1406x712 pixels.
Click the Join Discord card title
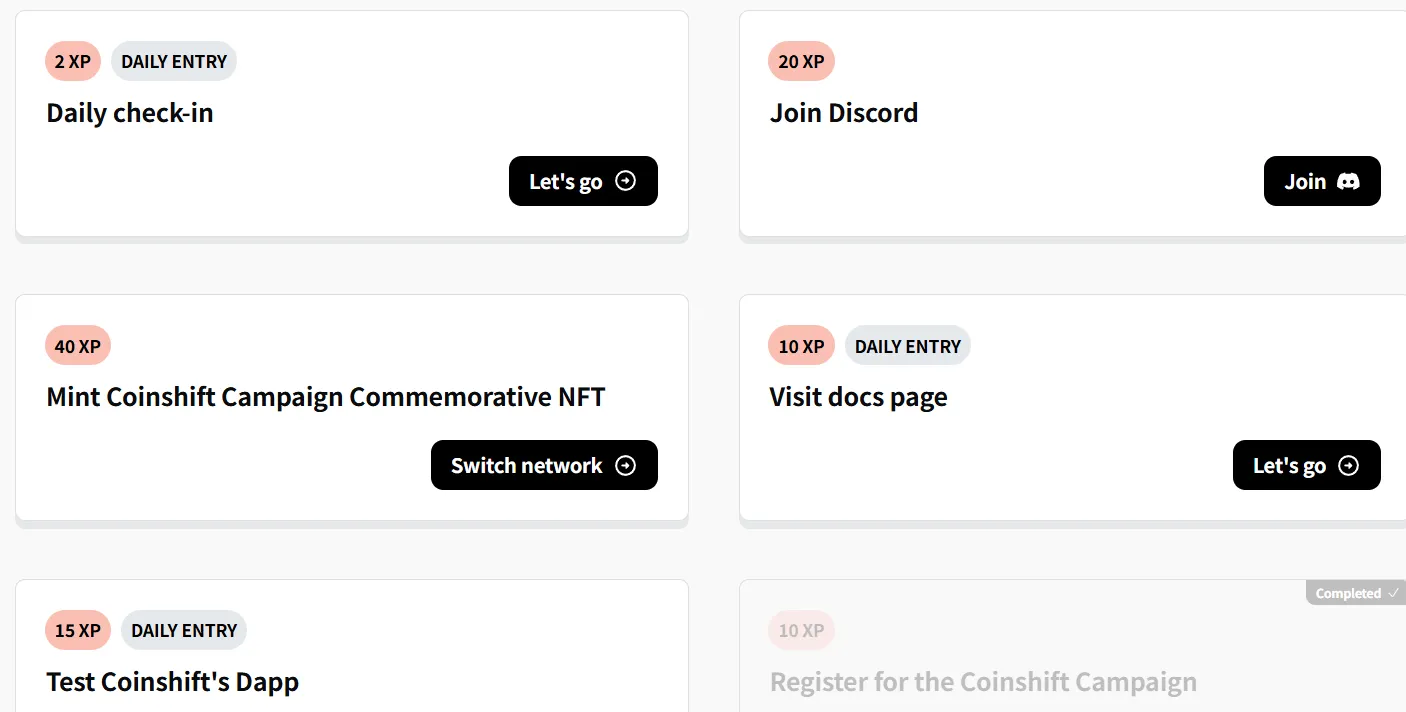point(843,113)
